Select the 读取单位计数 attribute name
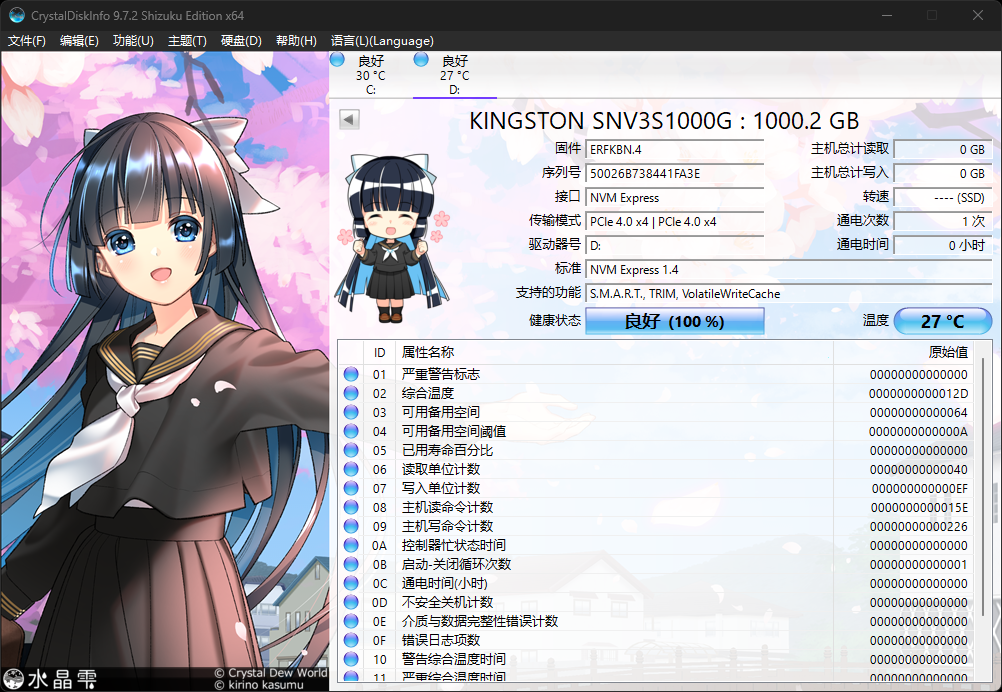This screenshot has height=692, width=1002. (x=440, y=470)
